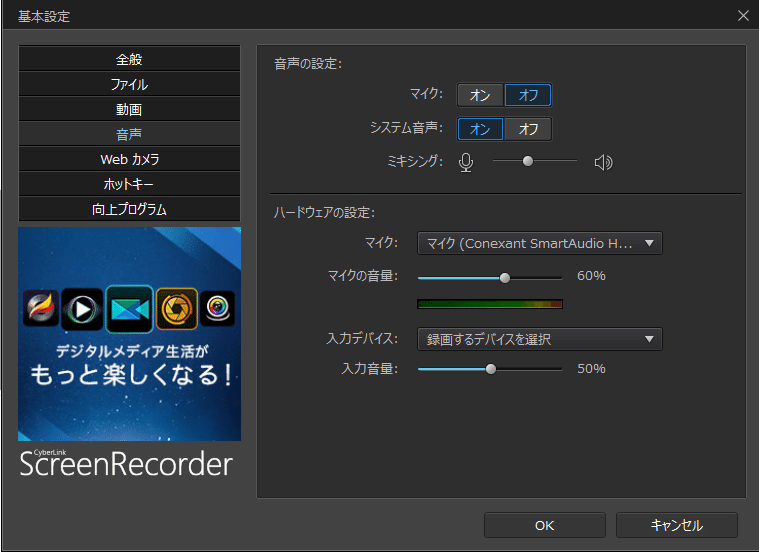Image resolution: width=759 pixels, height=552 pixels.
Task: Click the 入力音量 slider handle
Action: tap(491, 369)
